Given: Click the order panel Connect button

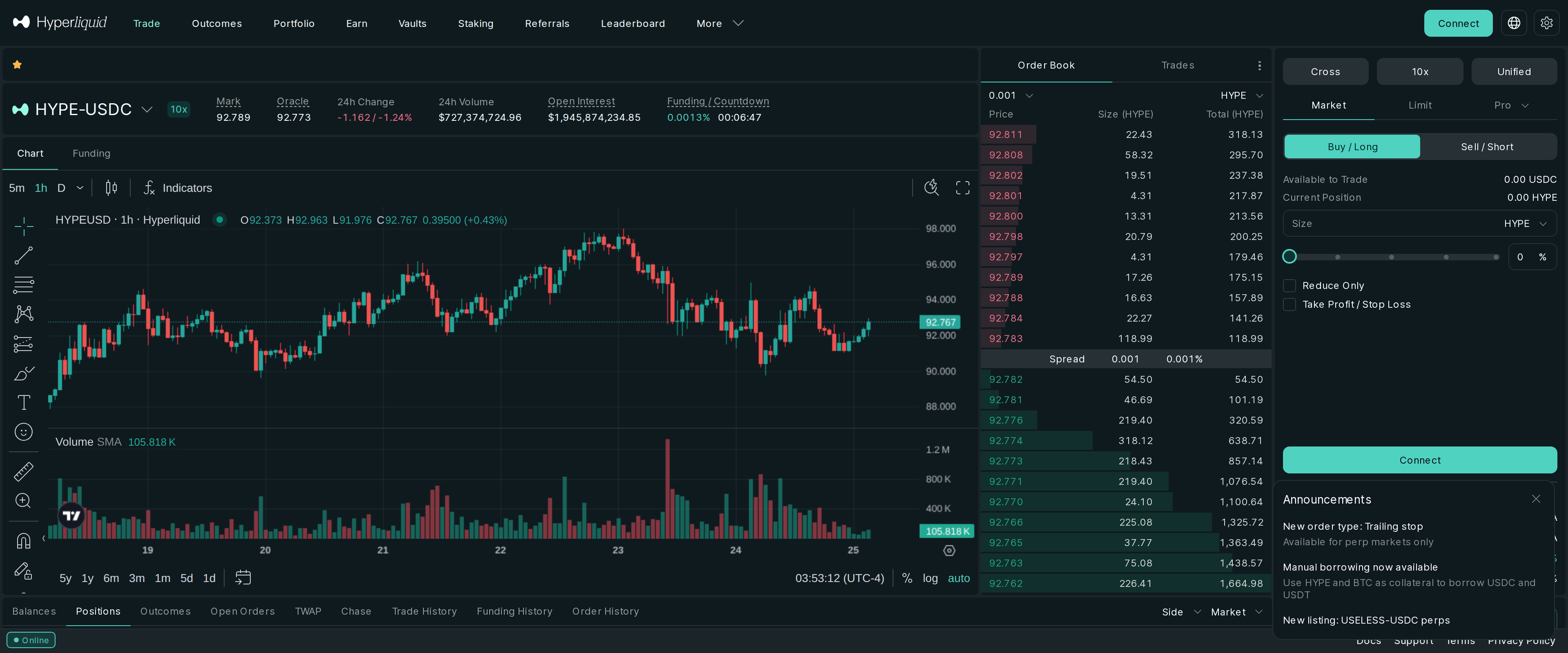Looking at the screenshot, I should click(x=1419, y=460).
